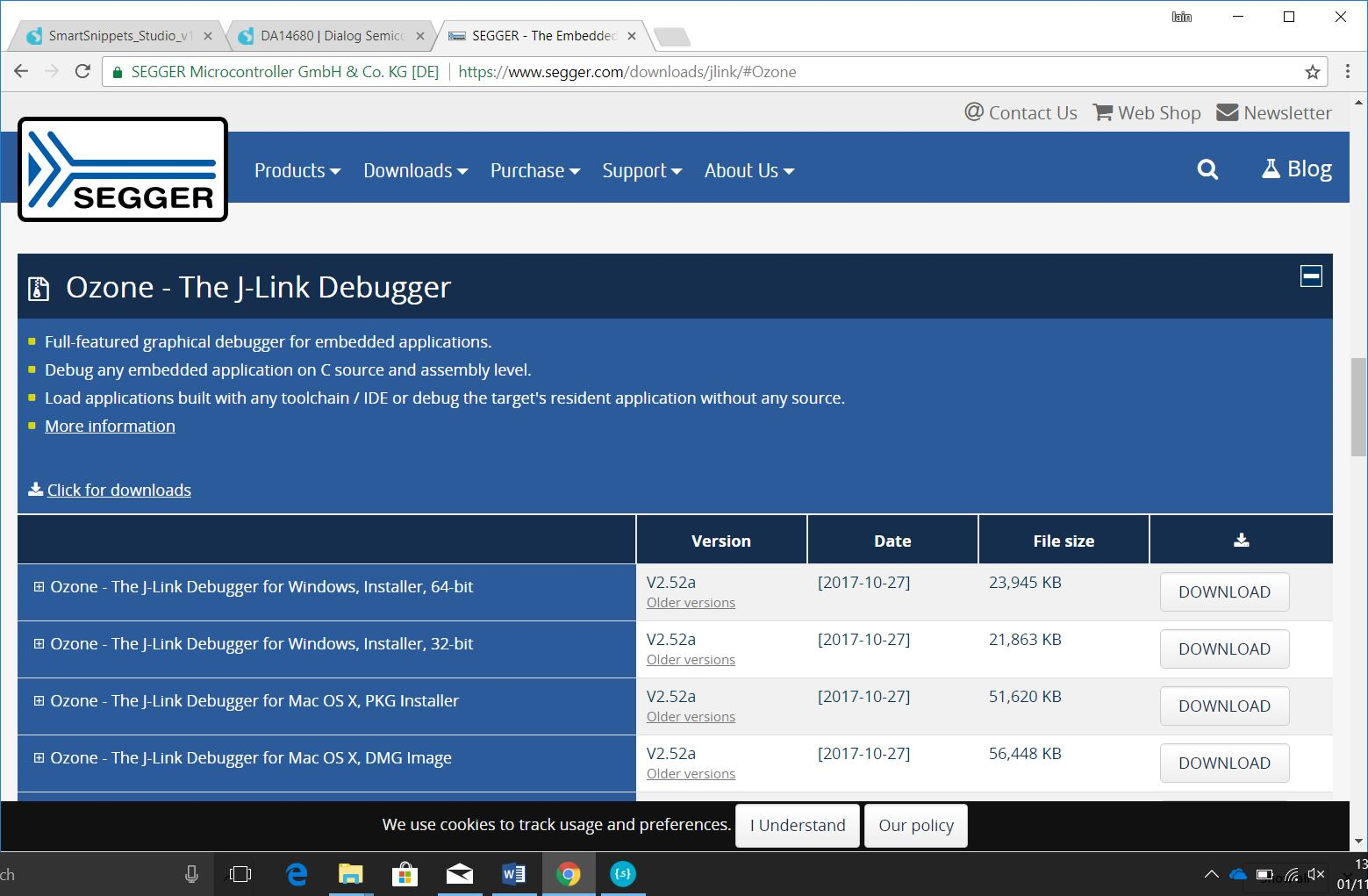Image resolution: width=1368 pixels, height=896 pixels.
Task: Go back to previous page
Action: (x=21, y=72)
